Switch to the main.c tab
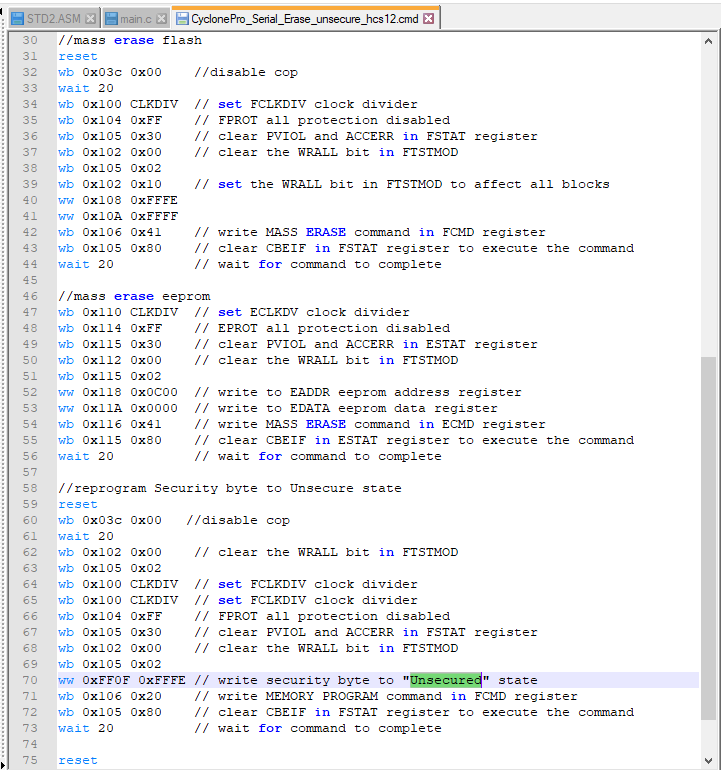721x770 pixels. point(136,19)
